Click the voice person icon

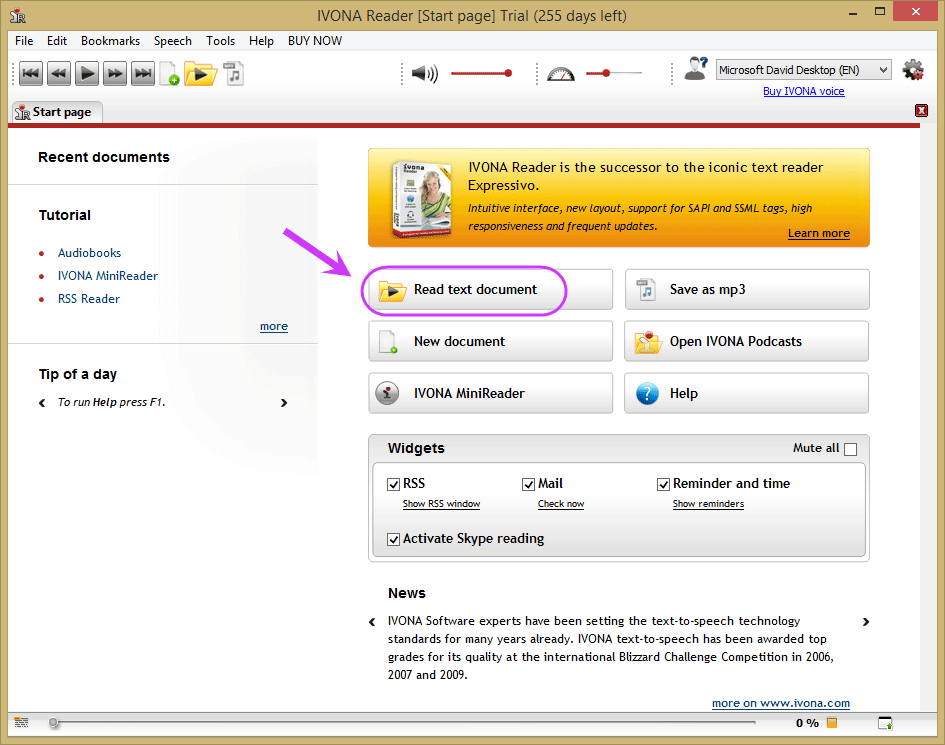(x=695, y=68)
